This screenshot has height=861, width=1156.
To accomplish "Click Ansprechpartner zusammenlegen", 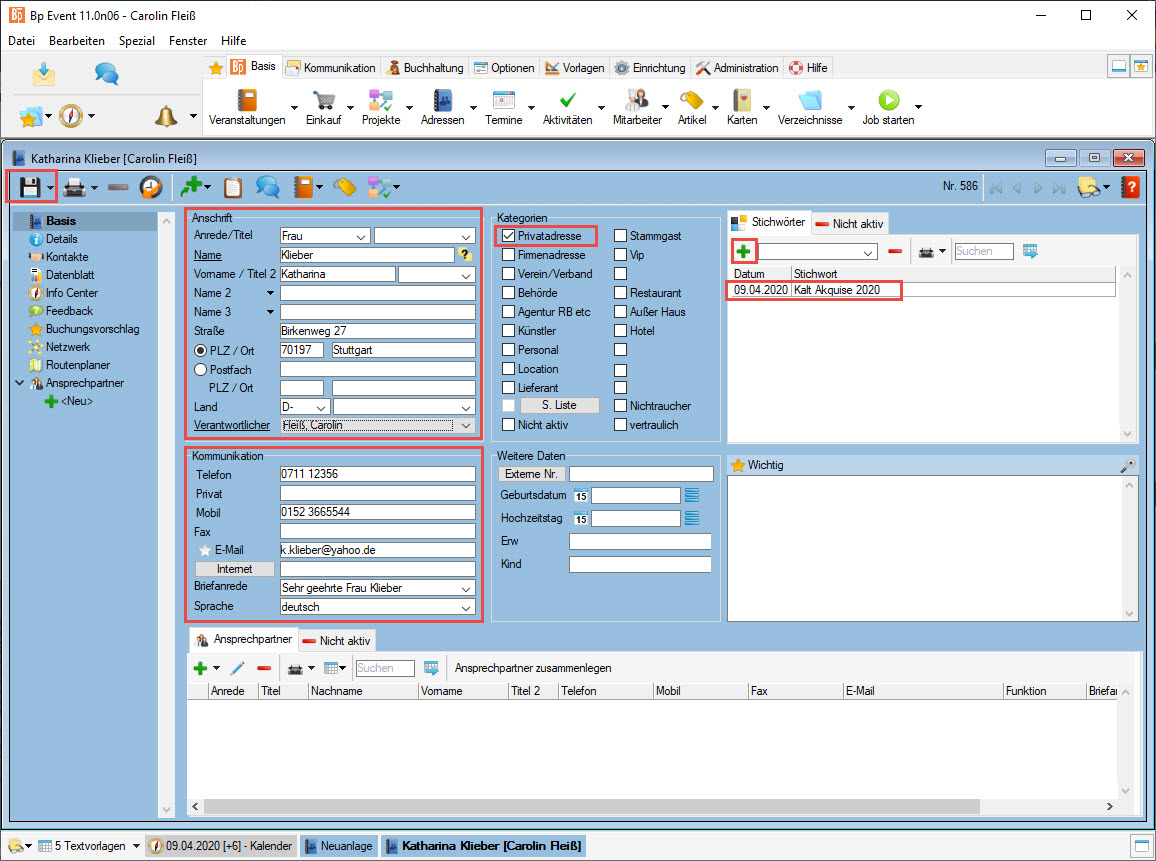I will pos(533,668).
